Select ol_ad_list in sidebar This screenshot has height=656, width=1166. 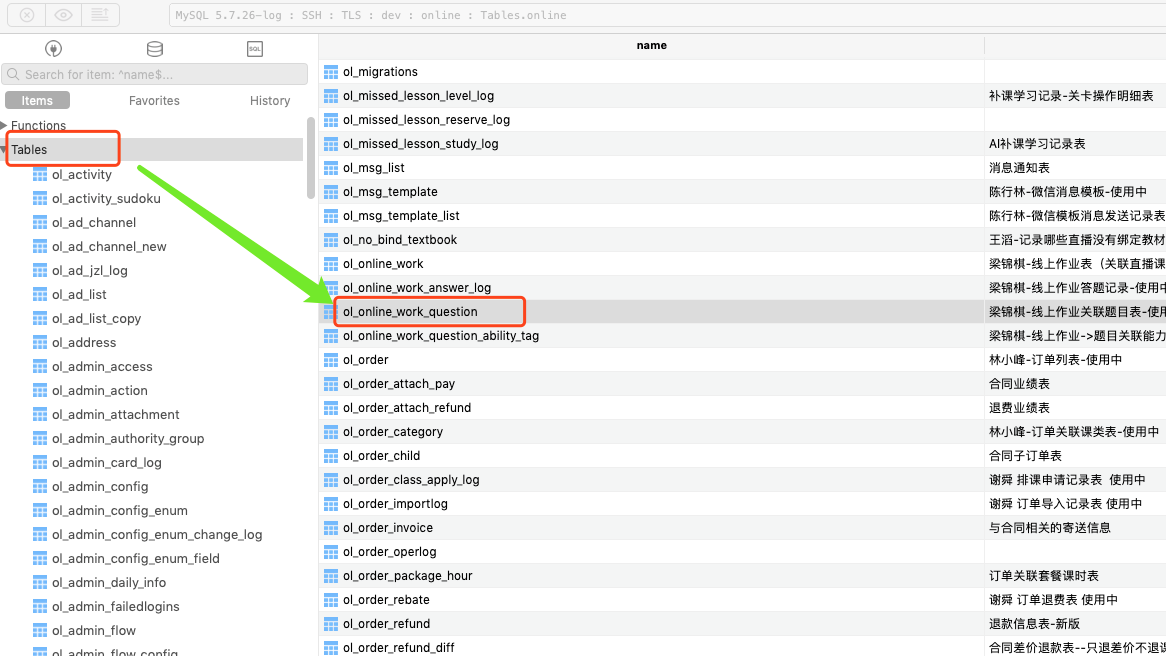[80, 295]
